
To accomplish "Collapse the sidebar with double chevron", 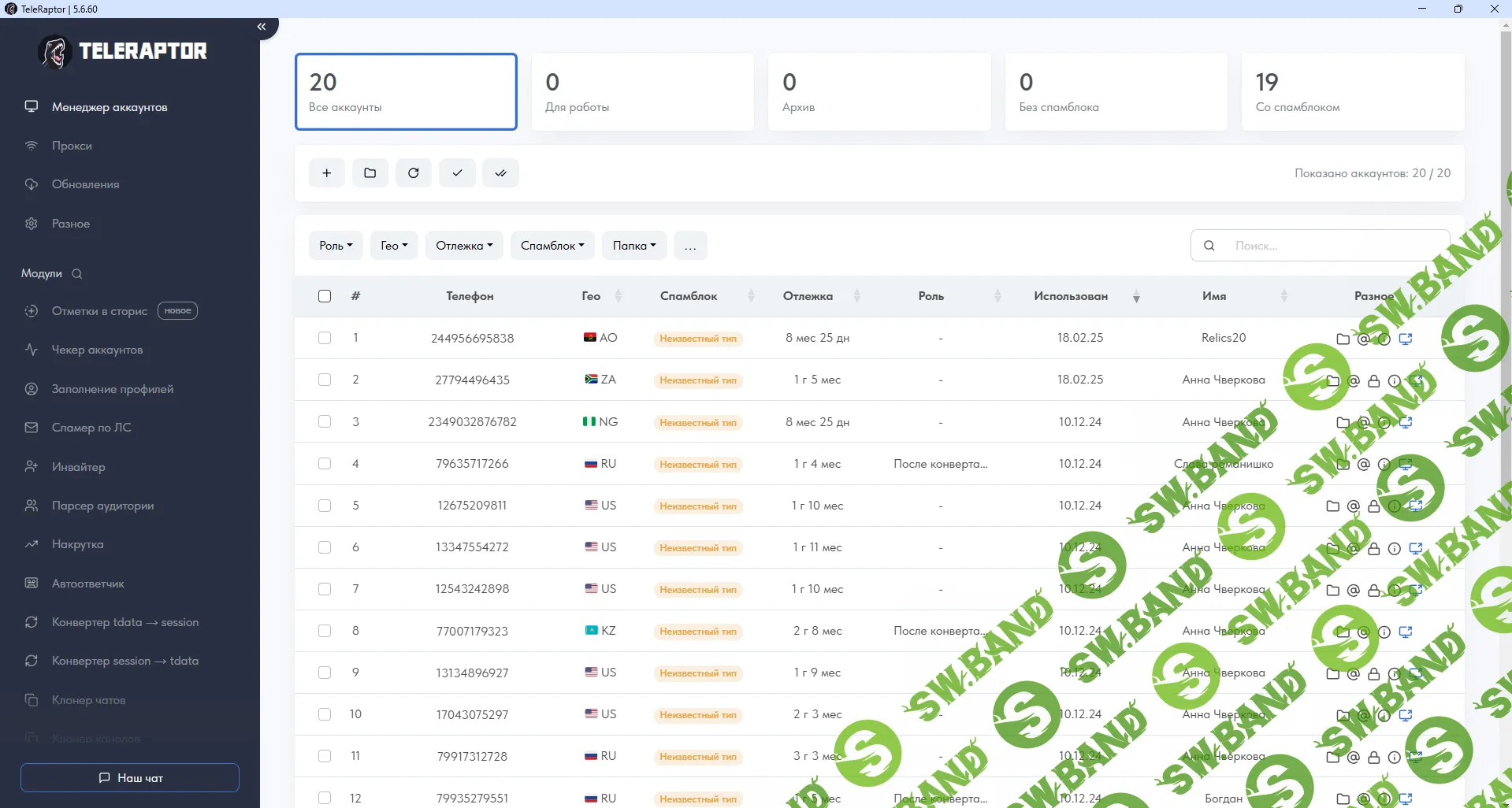I will tap(262, 27).
